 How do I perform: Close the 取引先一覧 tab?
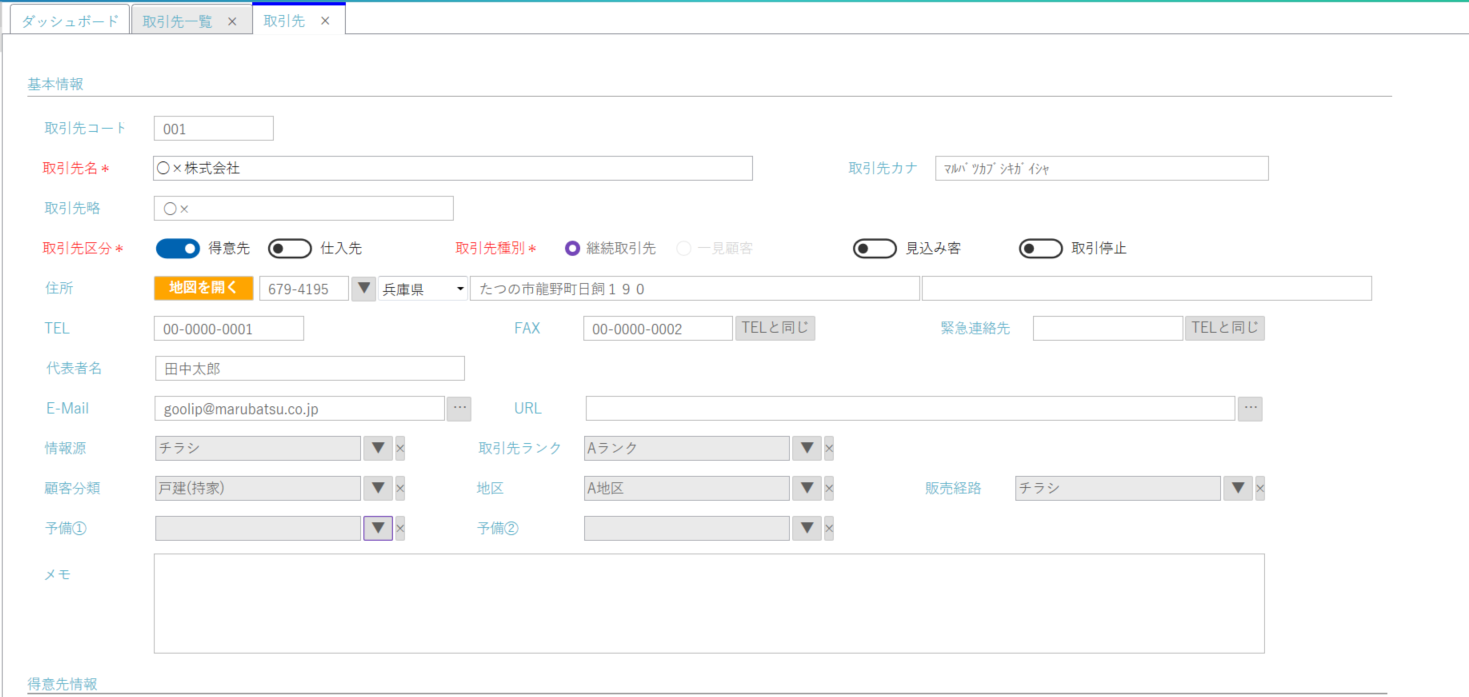click(x=232, y=21)
